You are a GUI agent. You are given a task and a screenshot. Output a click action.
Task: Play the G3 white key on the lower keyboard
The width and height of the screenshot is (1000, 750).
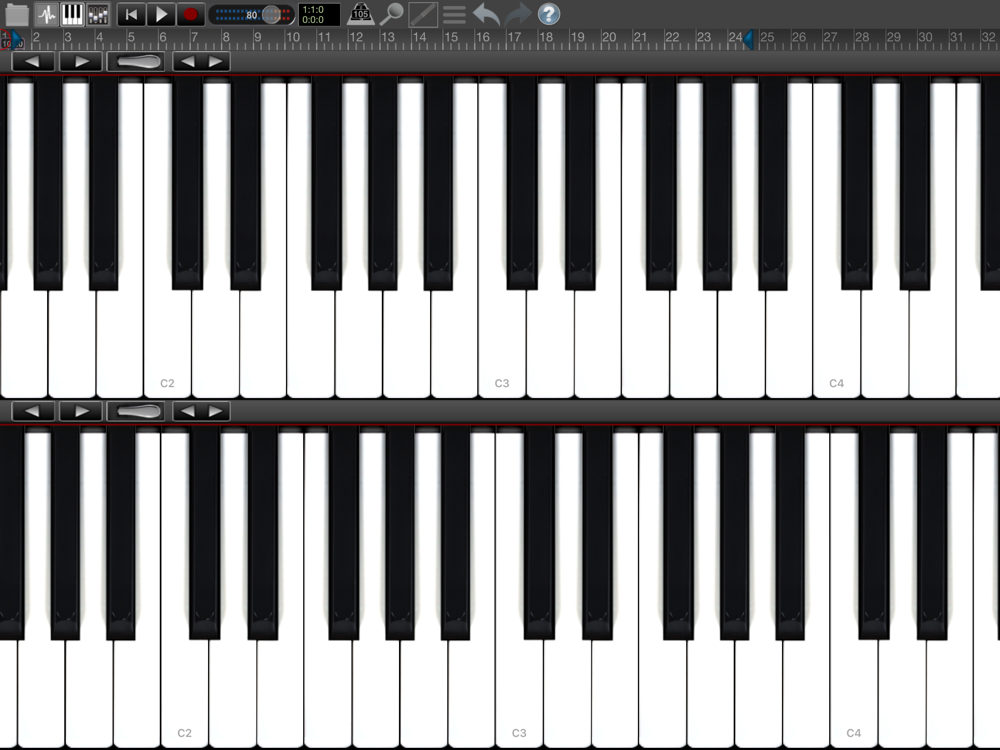click(710, 695)
